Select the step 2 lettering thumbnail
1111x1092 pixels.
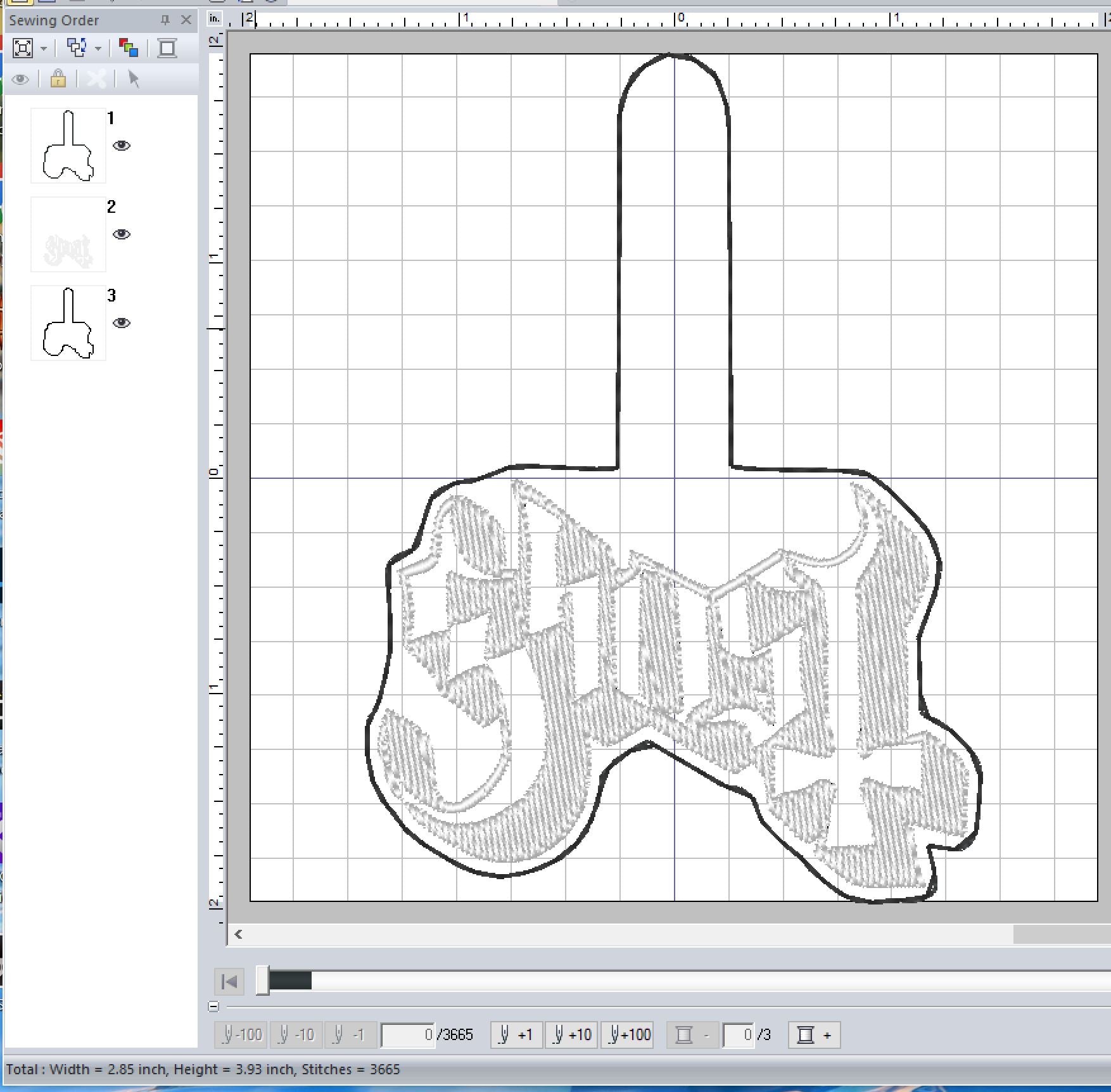(x=68, y=234)
